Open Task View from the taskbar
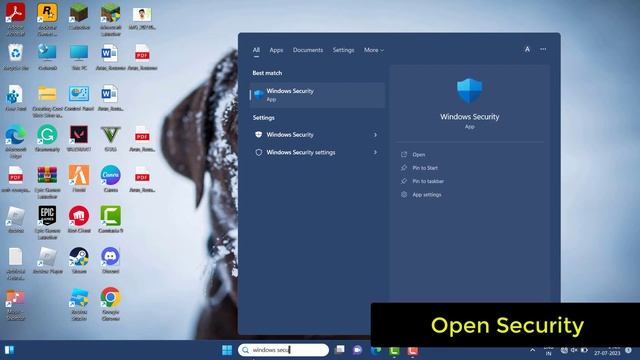 pyautogui.click(x=339, y=350)
